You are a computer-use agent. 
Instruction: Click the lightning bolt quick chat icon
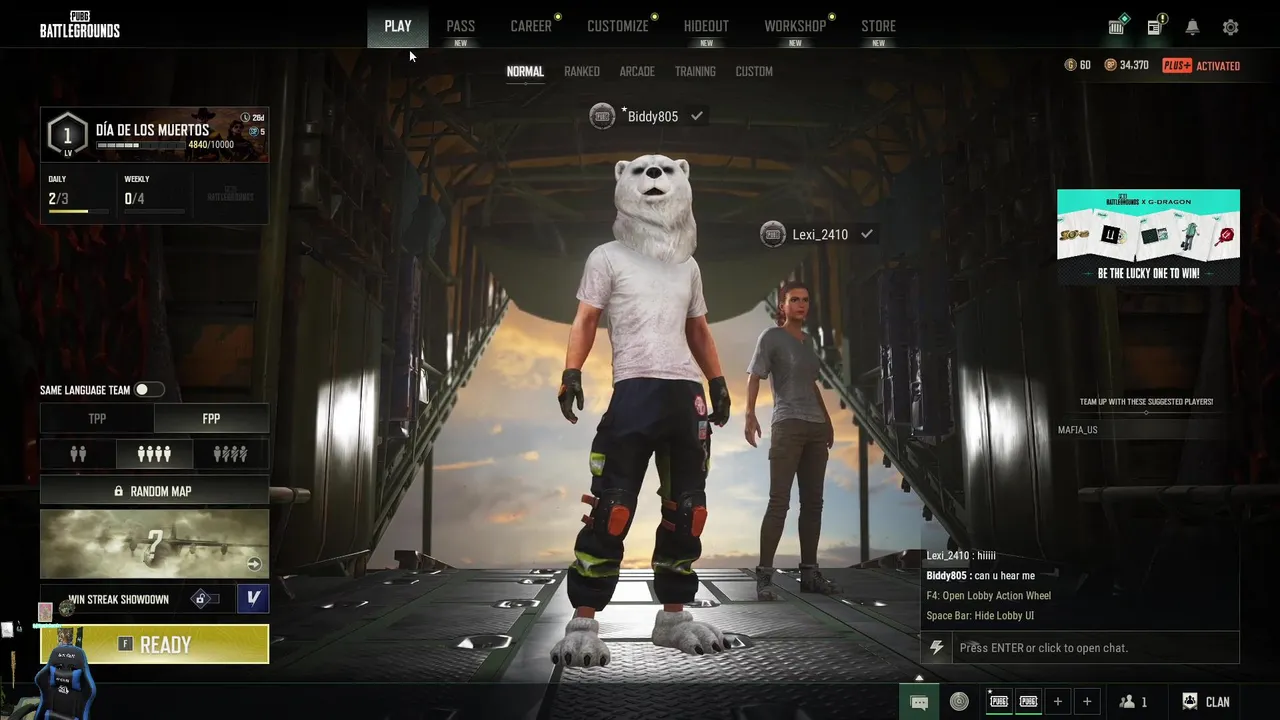937,648
